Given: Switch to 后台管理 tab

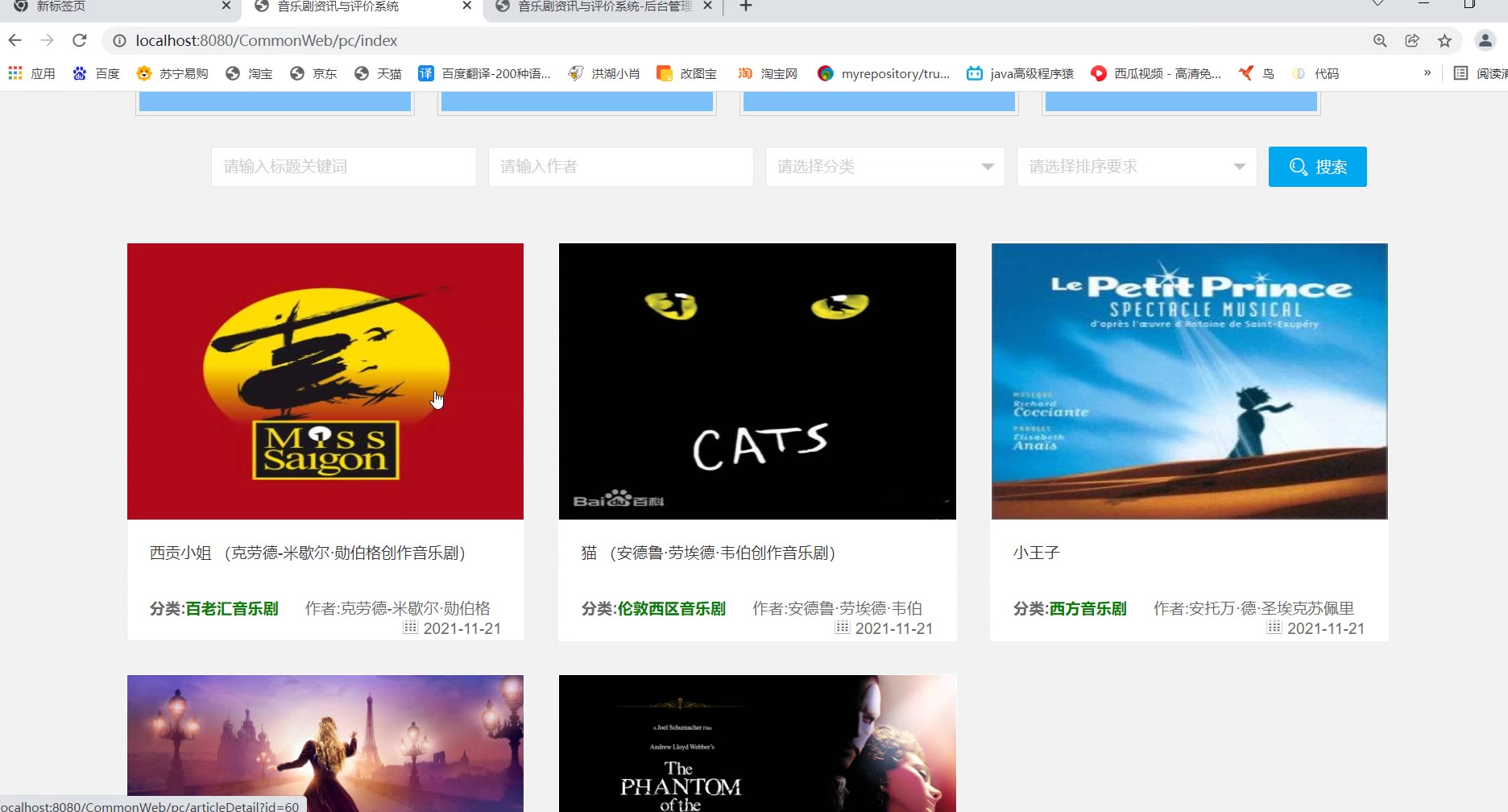Looking at the screenshot, I should point(604,6).
